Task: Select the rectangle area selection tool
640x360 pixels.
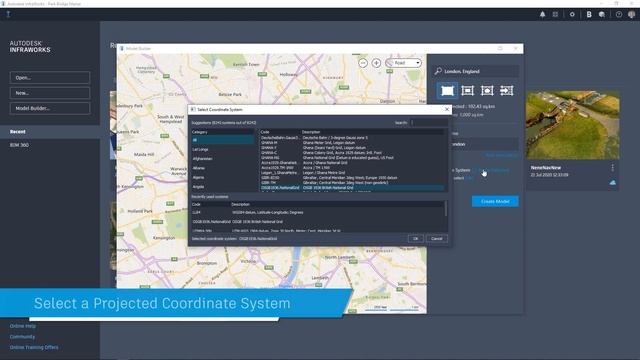Action: [x=447, y=91]
